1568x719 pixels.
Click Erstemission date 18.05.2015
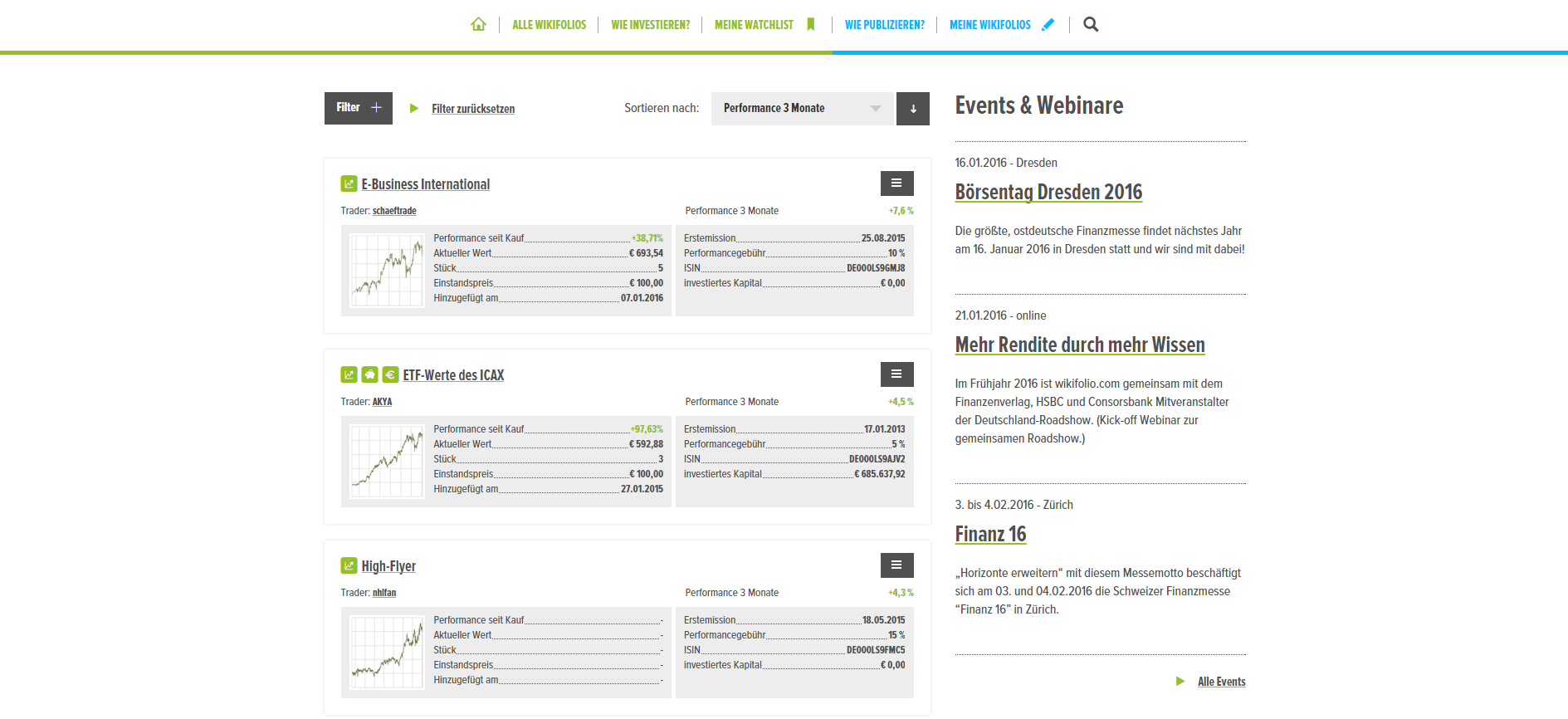883,620
